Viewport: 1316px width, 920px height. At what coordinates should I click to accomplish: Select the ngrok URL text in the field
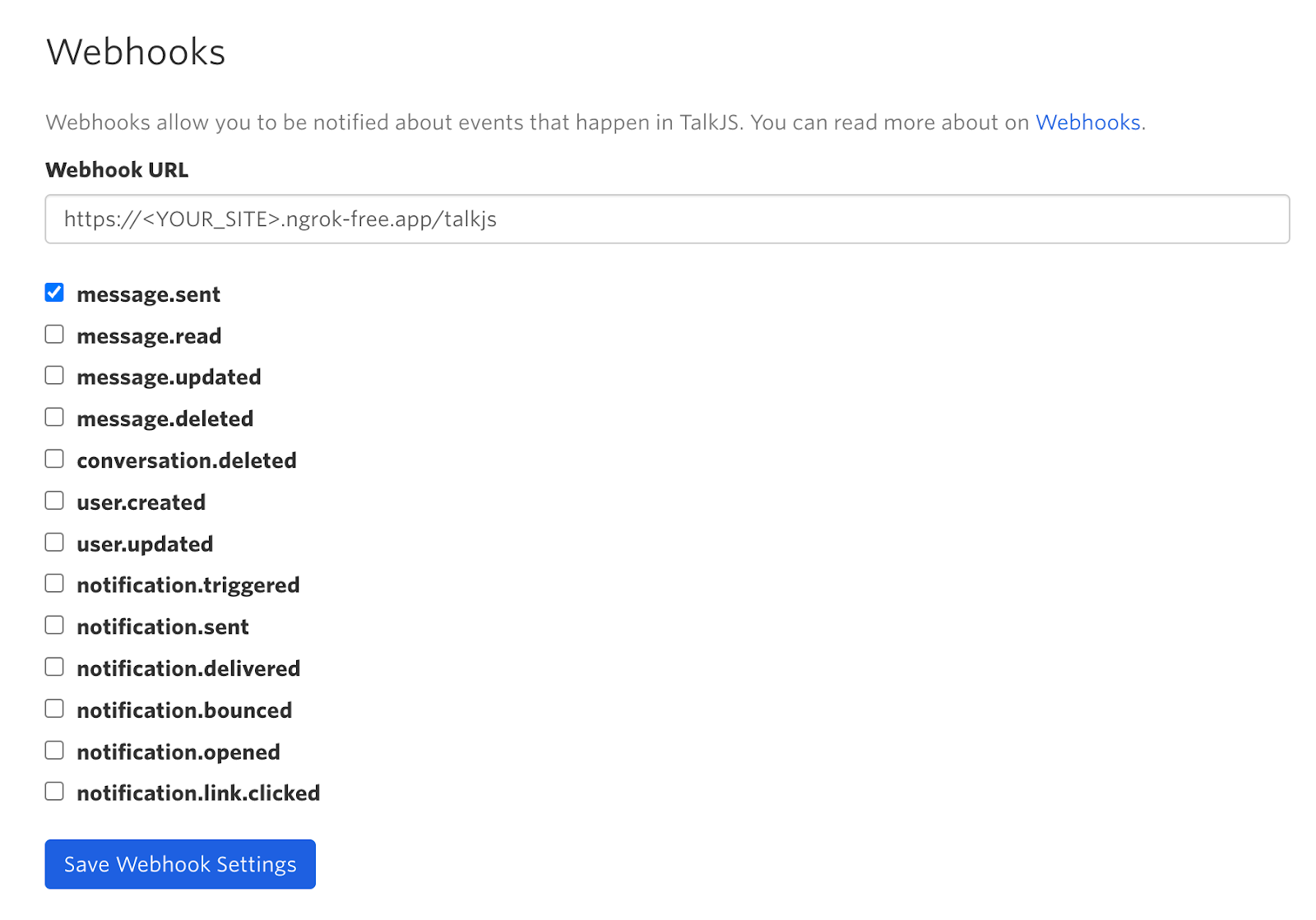click(x=280, y=219)
